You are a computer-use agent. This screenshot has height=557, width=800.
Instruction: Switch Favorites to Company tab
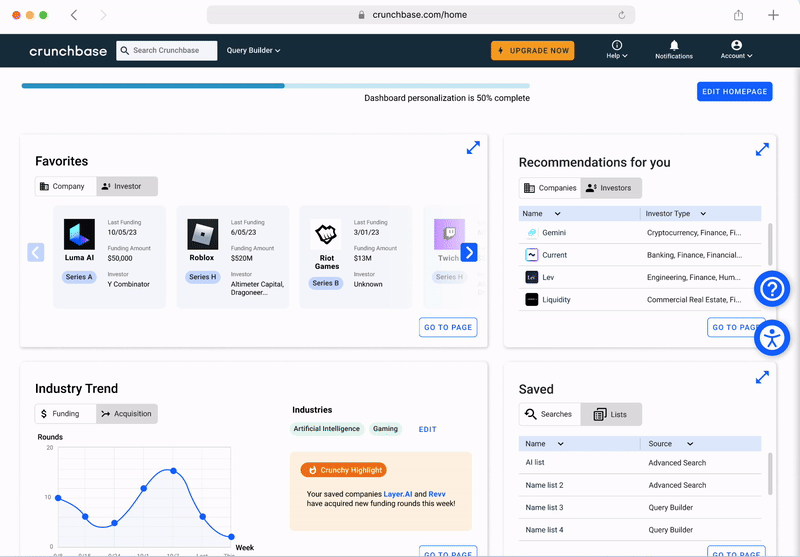tap(66, 186)
